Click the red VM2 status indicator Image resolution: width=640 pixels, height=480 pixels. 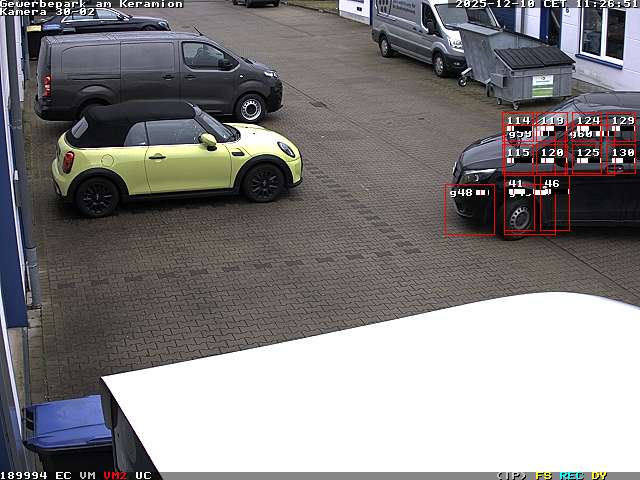pos(115,475)
